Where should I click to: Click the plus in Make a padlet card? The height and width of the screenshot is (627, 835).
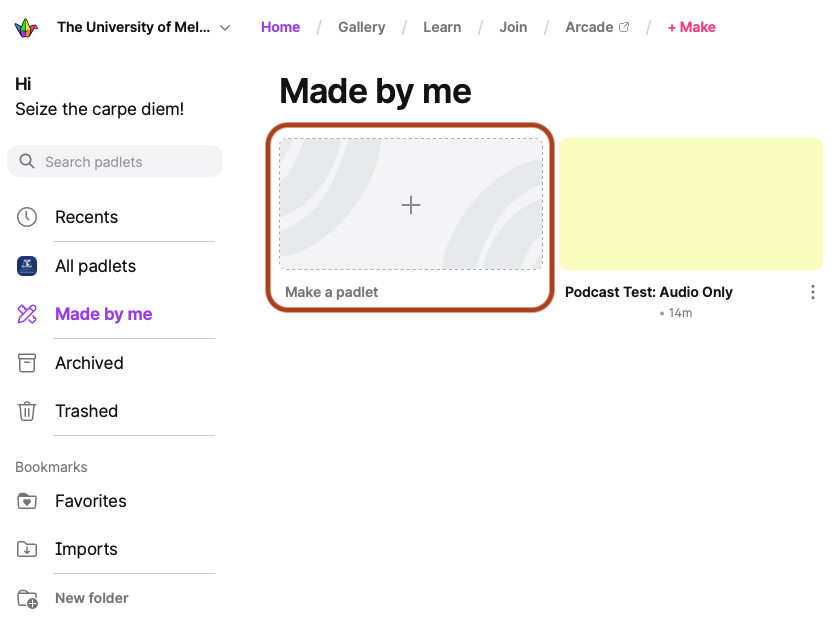(x=411, y=205)
